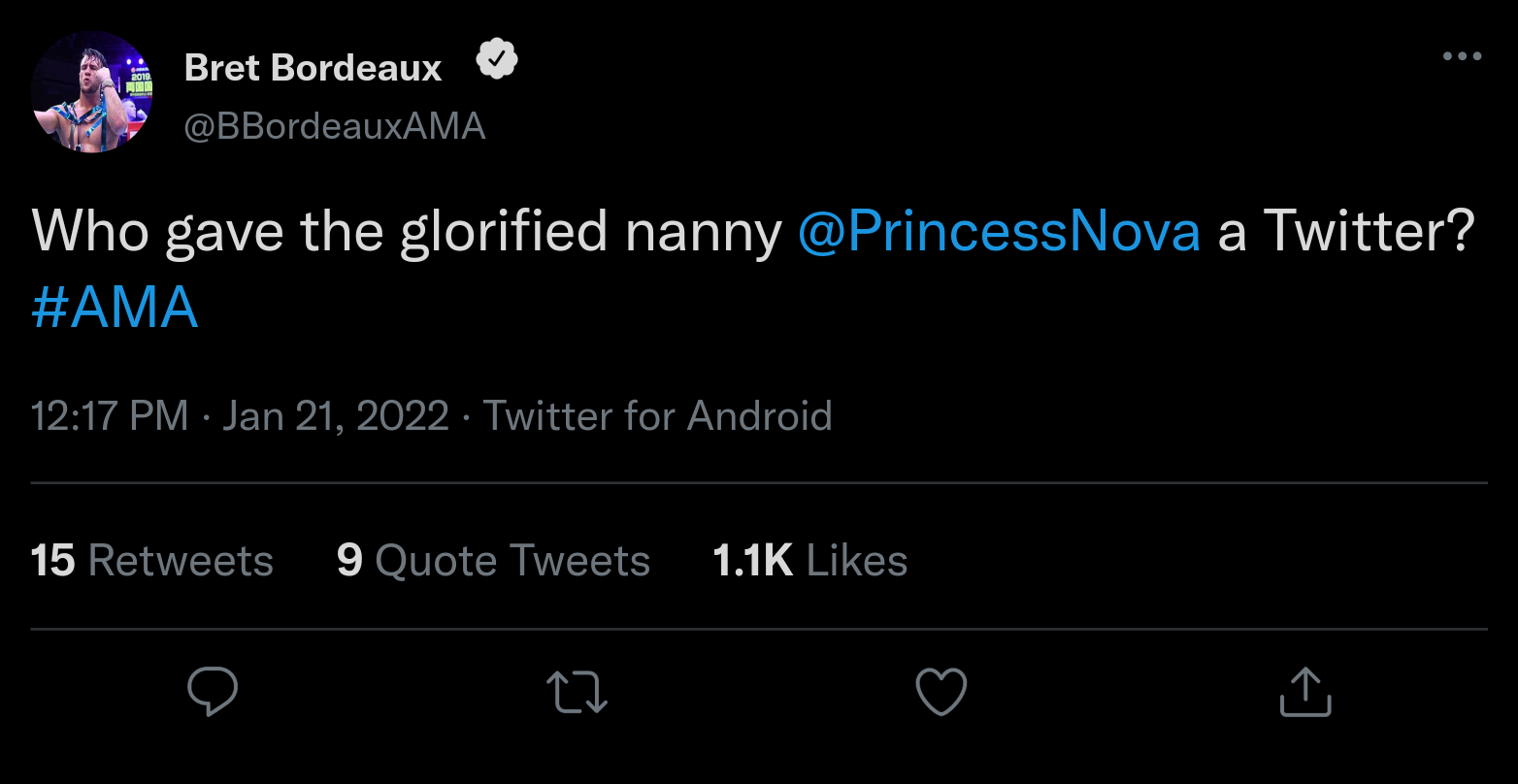View the 1.1K Likes list
Screen dimensions: 1518x784
pos(809,561)
